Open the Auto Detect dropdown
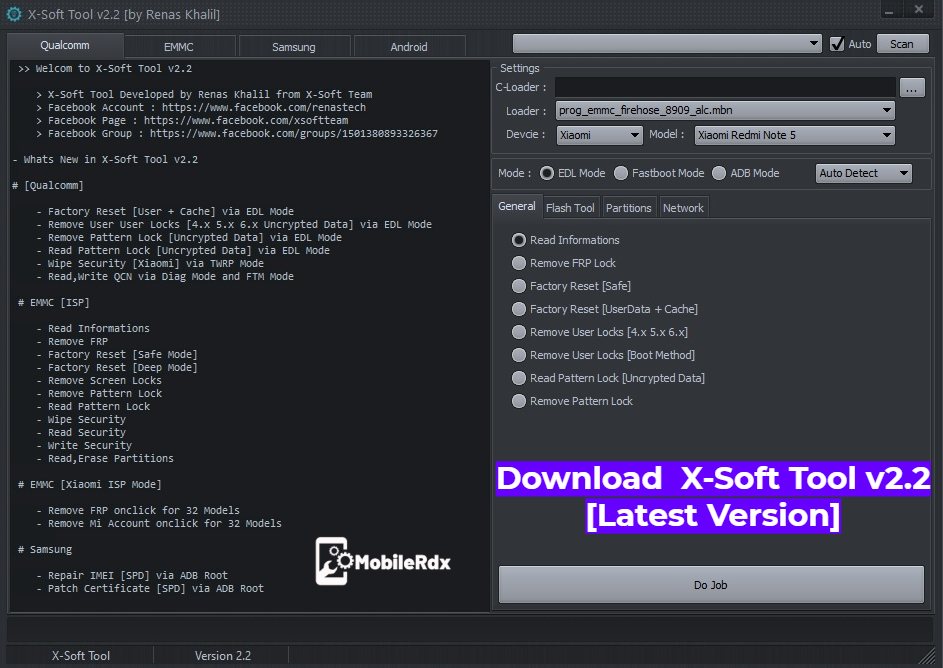 pyautogui.click(x=863, y=173)
